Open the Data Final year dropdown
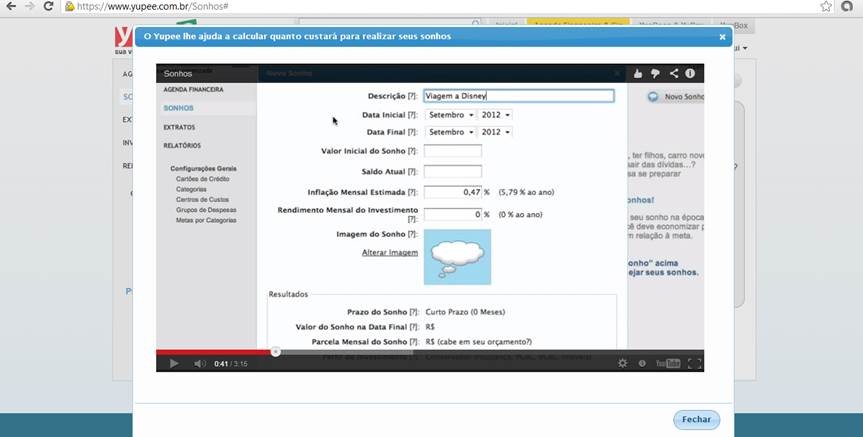 495,132
